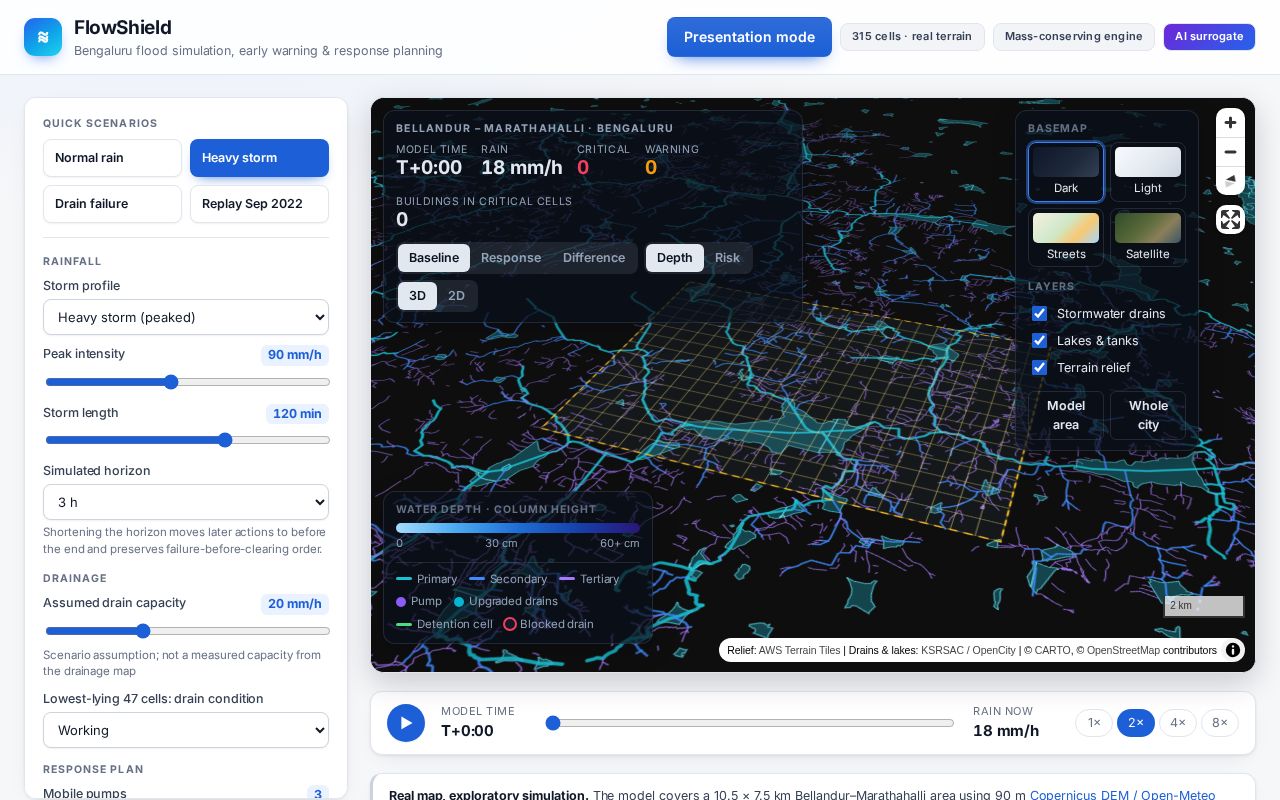
Task: Set playback speed to 4×
Action: pos(1178,723)
